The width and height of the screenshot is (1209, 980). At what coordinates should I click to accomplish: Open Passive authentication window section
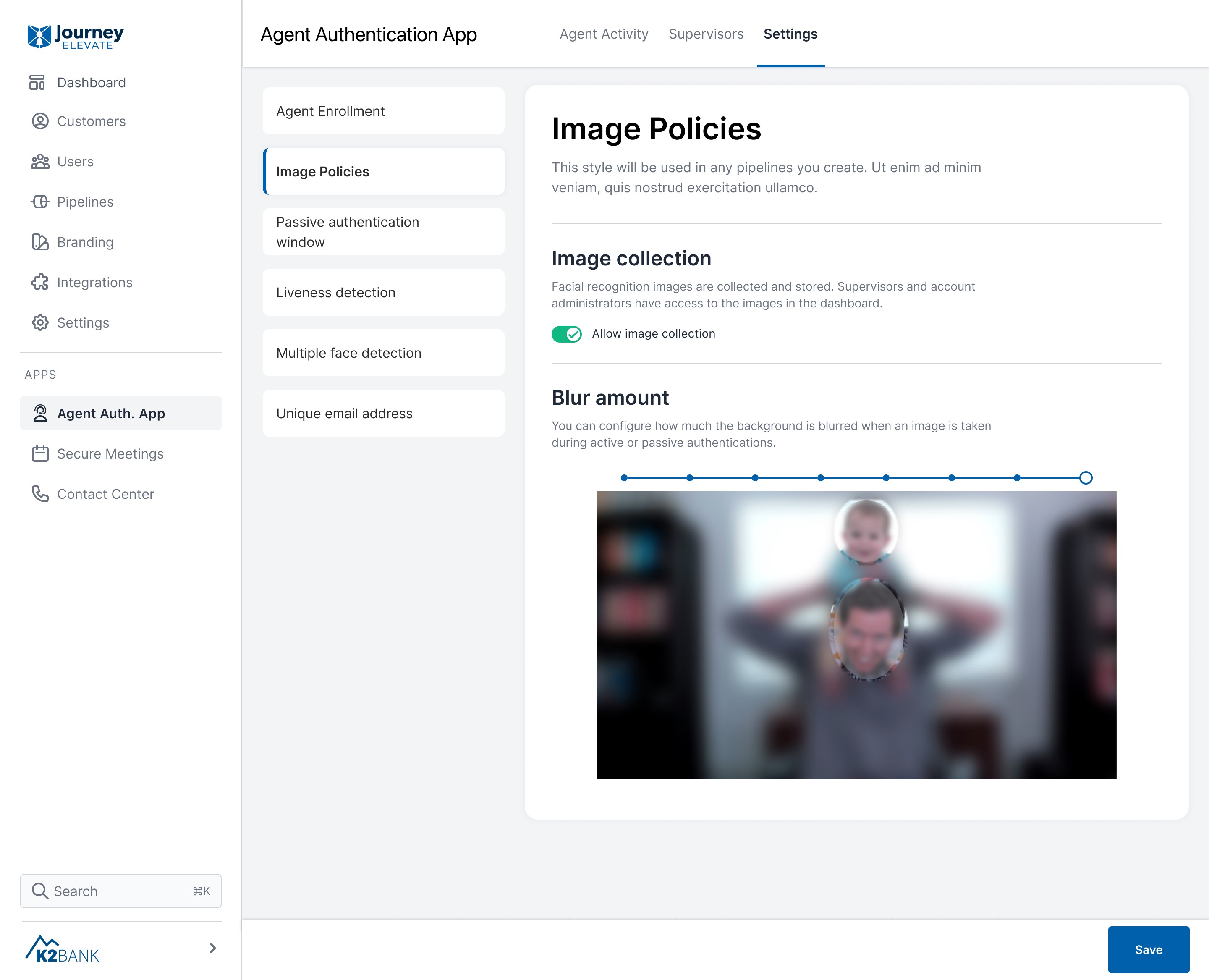pyautogui.click(x=383, y=232)
